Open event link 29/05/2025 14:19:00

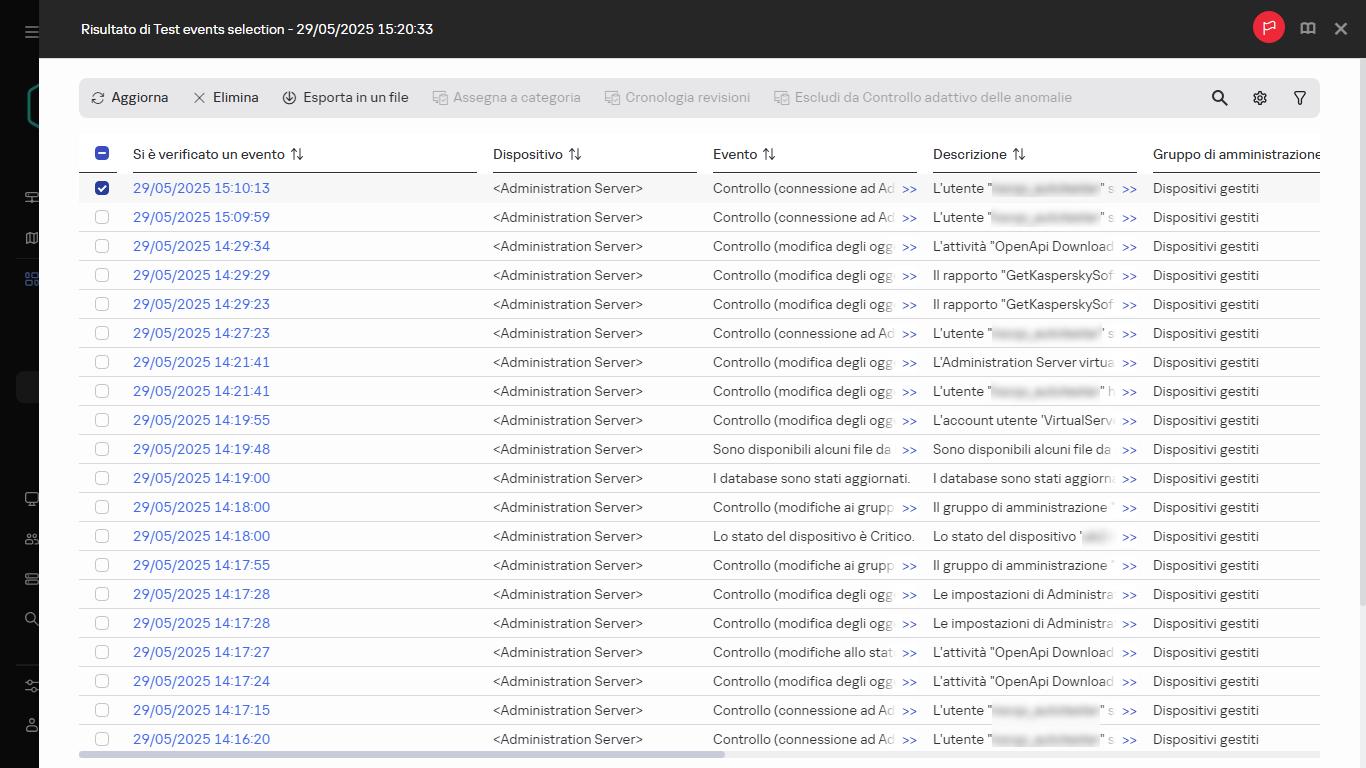[201, 478]
